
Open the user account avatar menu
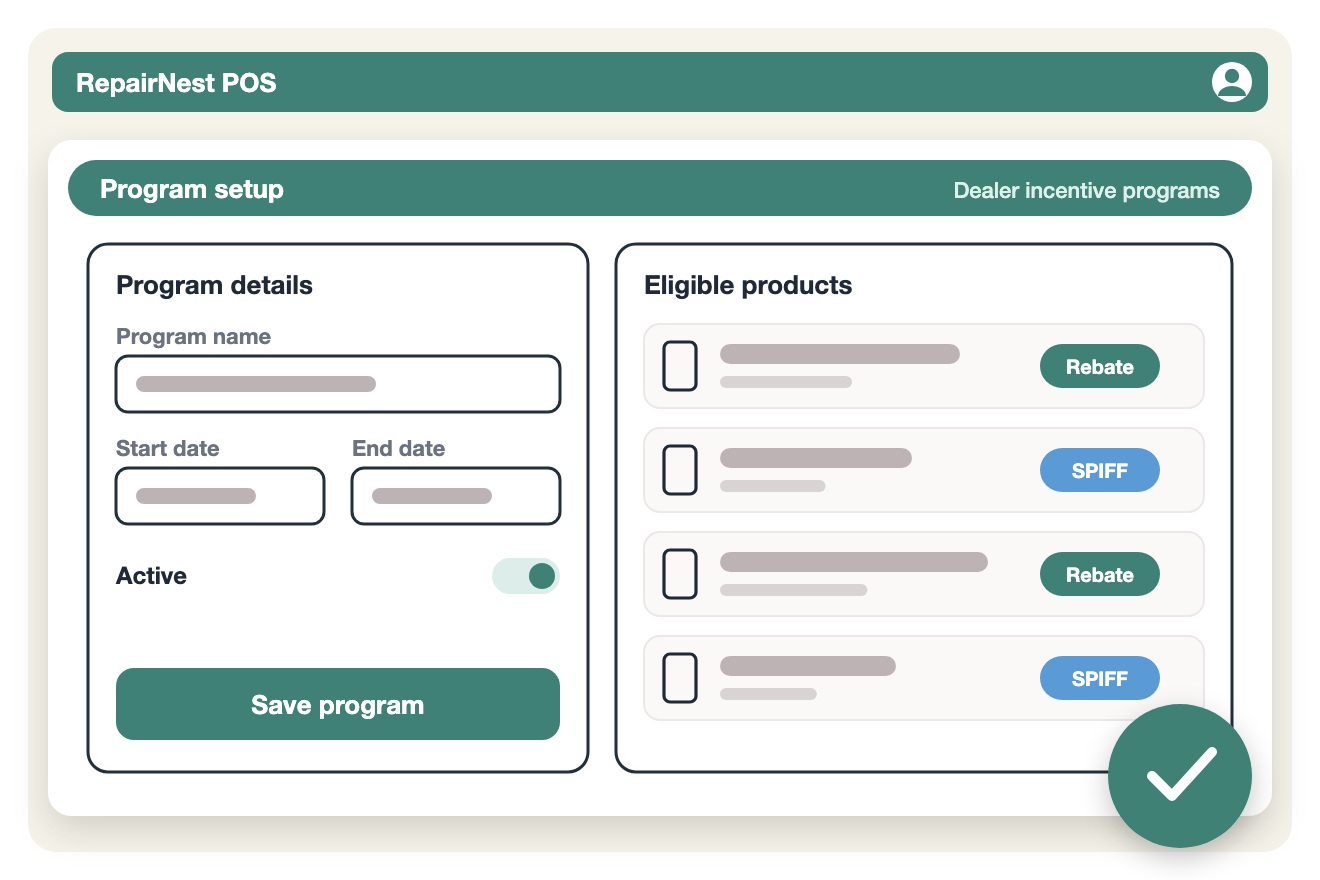click(x=1232, y=82)
